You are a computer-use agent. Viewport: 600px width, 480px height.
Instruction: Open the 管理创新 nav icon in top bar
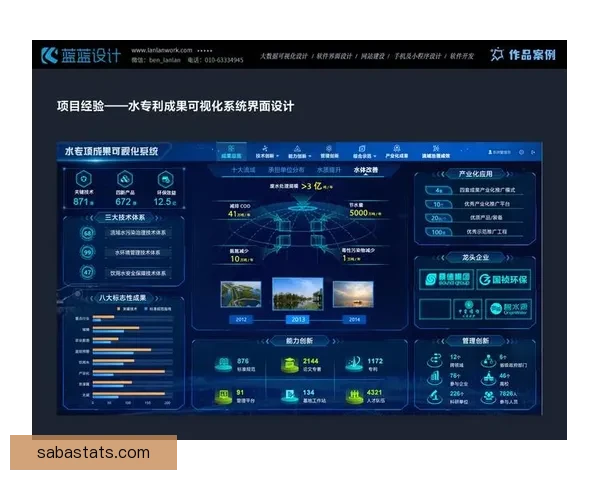tap(329, 149)
